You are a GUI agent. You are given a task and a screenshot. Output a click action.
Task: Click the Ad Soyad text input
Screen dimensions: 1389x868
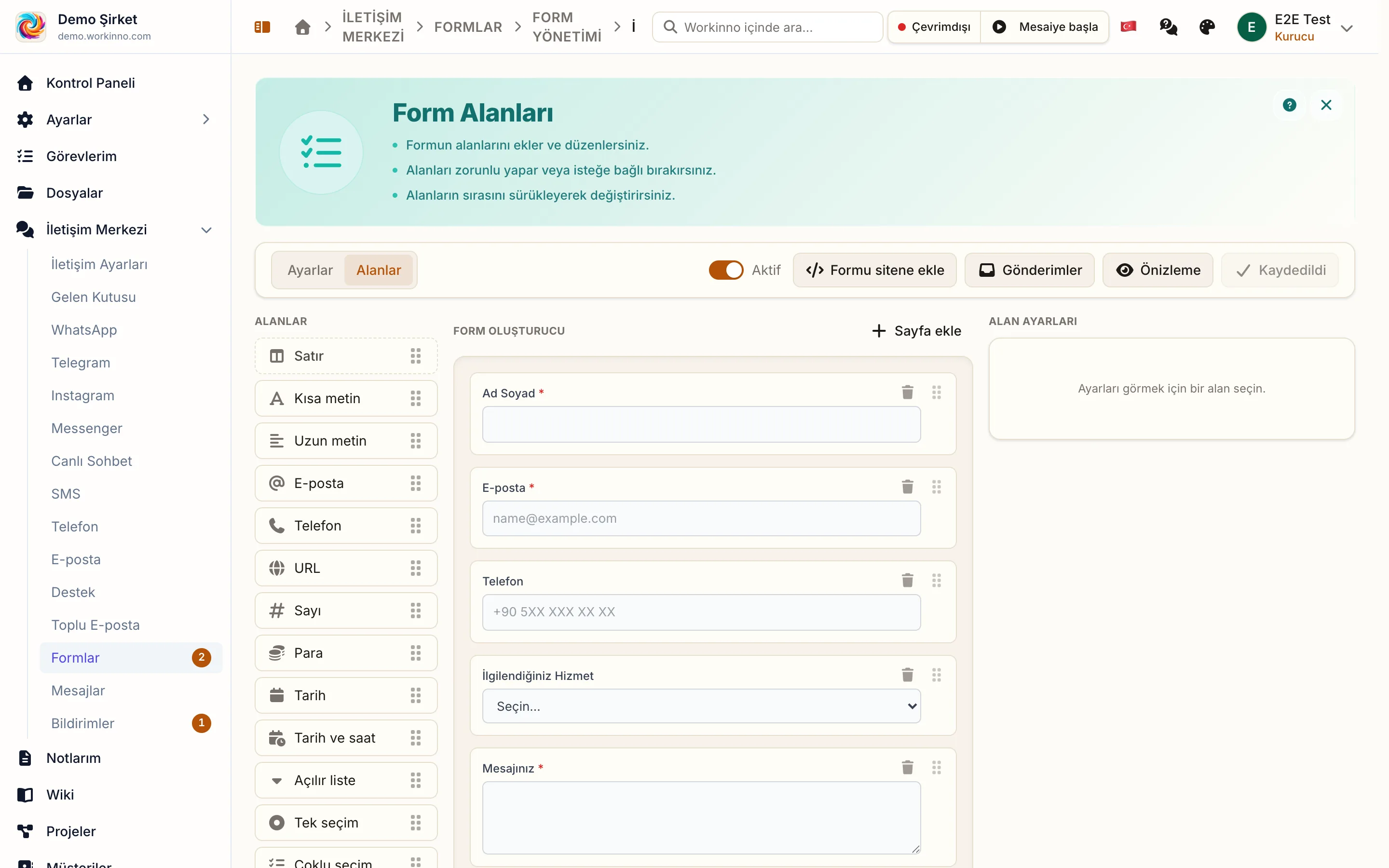(x=701, y=425)
